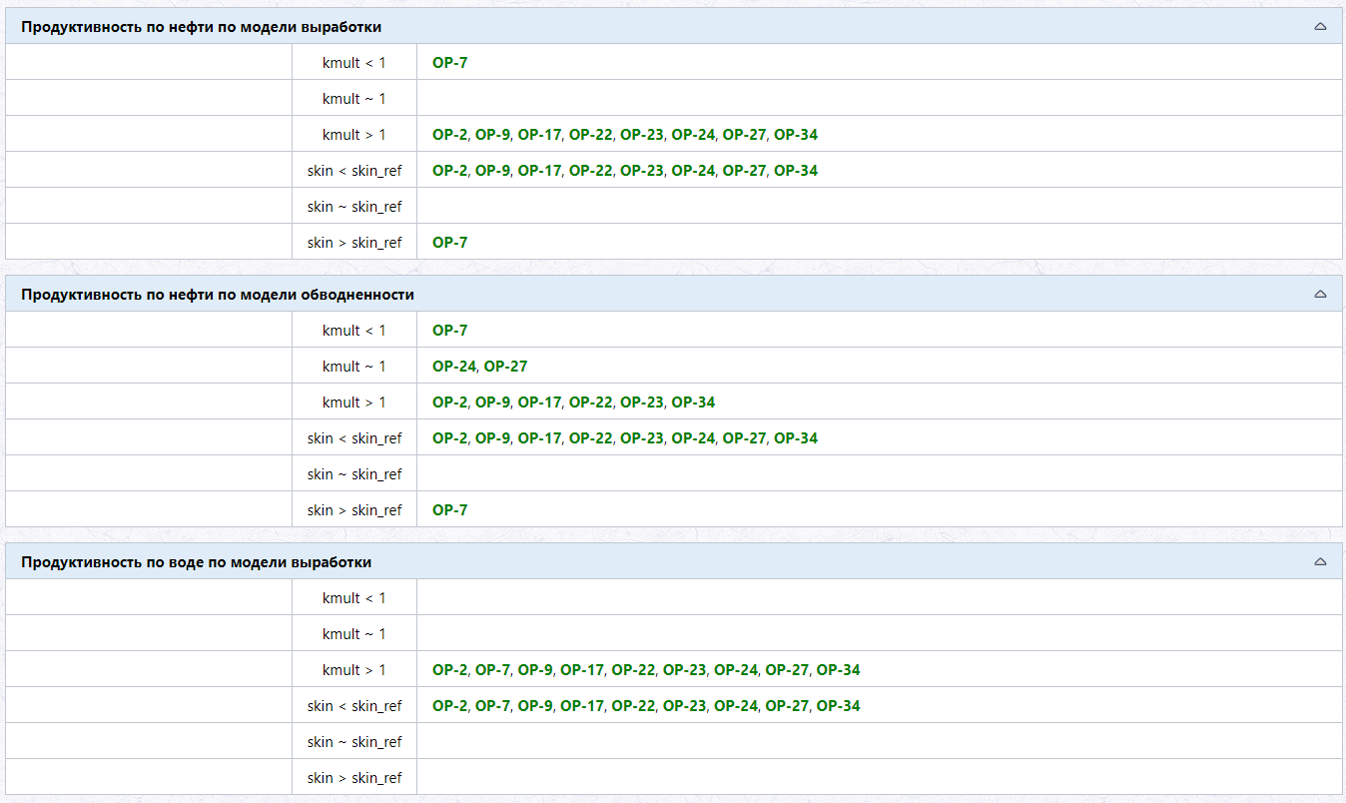This screenshot has width=1346, height=803.
Task: Open OP-7 in по воде skin < skin_ref row
Action: point(493,706)
